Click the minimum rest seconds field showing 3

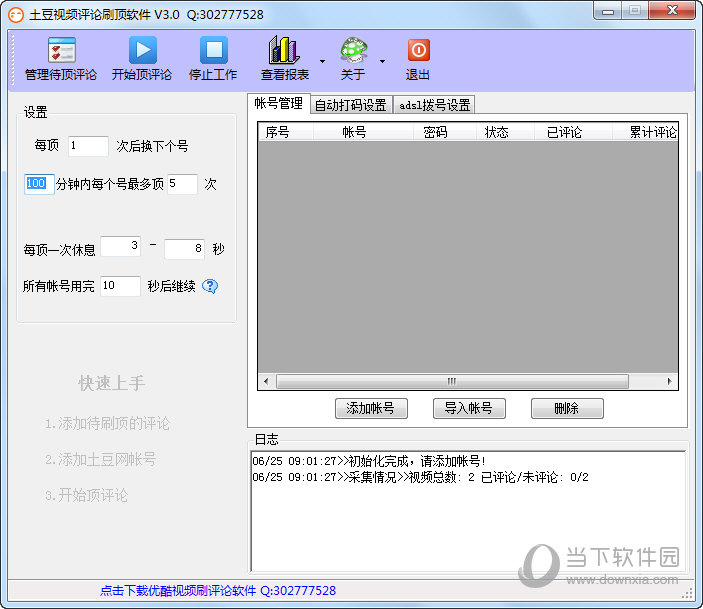pos(120,246)
